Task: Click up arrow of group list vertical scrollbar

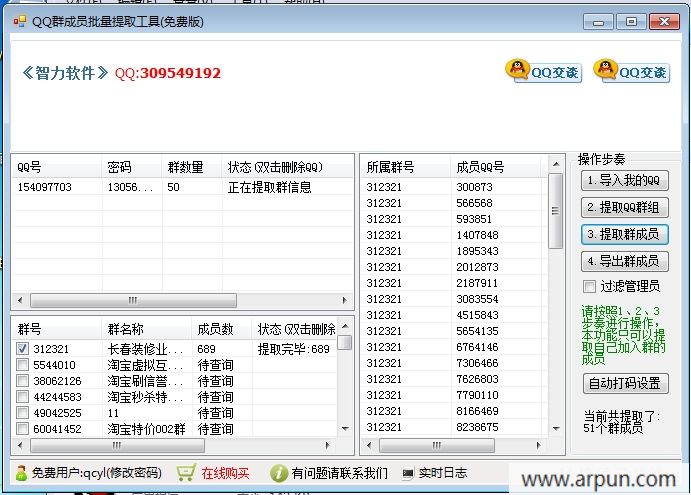Action: (345, 326)
